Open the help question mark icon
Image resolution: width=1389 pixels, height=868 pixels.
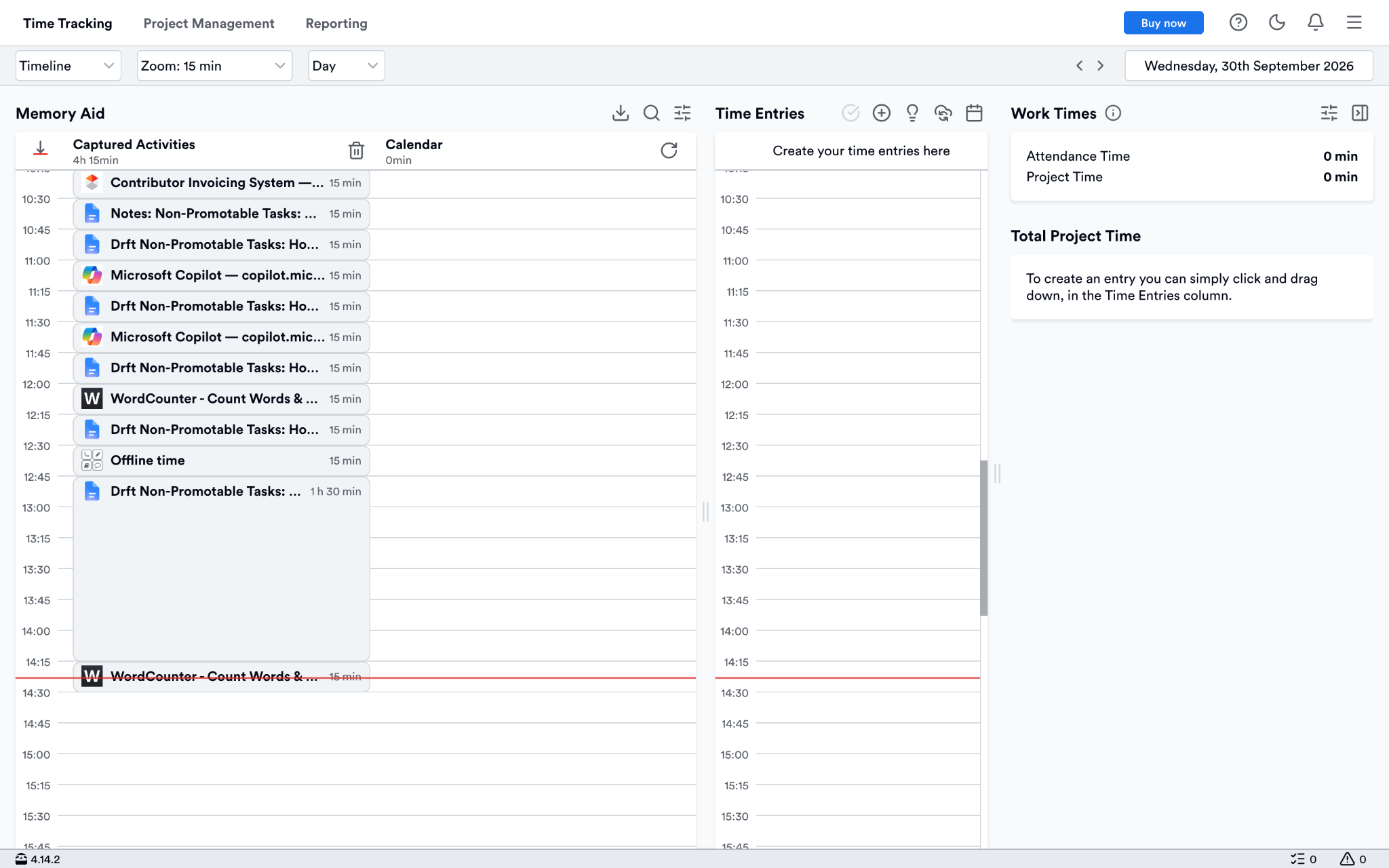(1238, 22)
